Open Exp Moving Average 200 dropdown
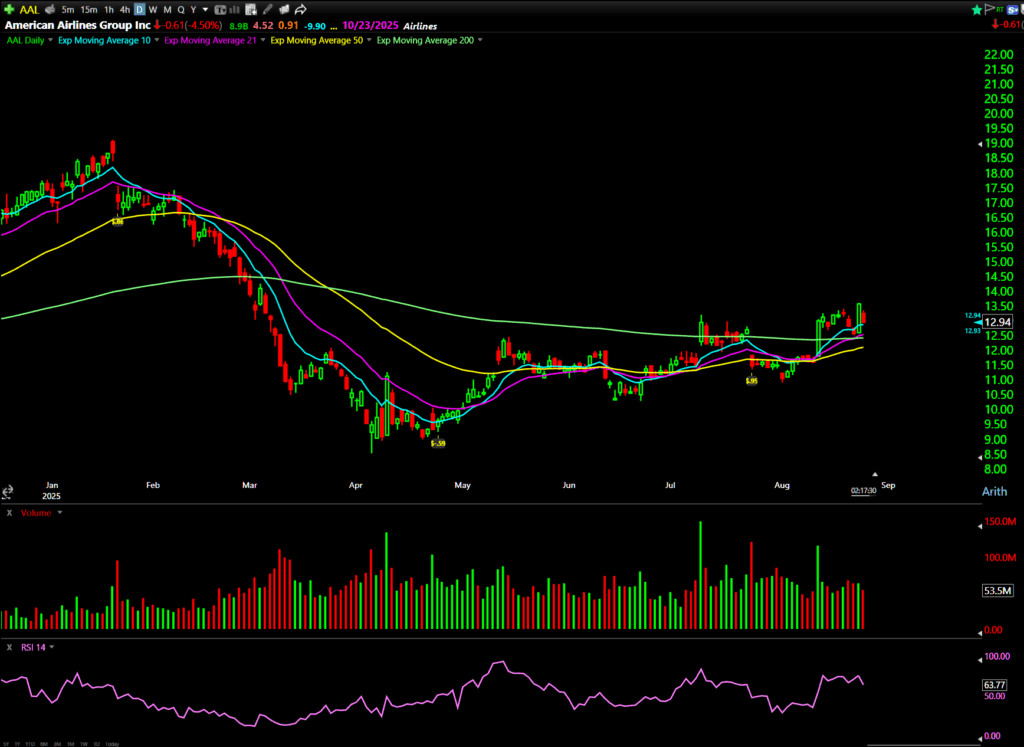1024x747 pixels. pyautogui.click(x=480, y=40)
